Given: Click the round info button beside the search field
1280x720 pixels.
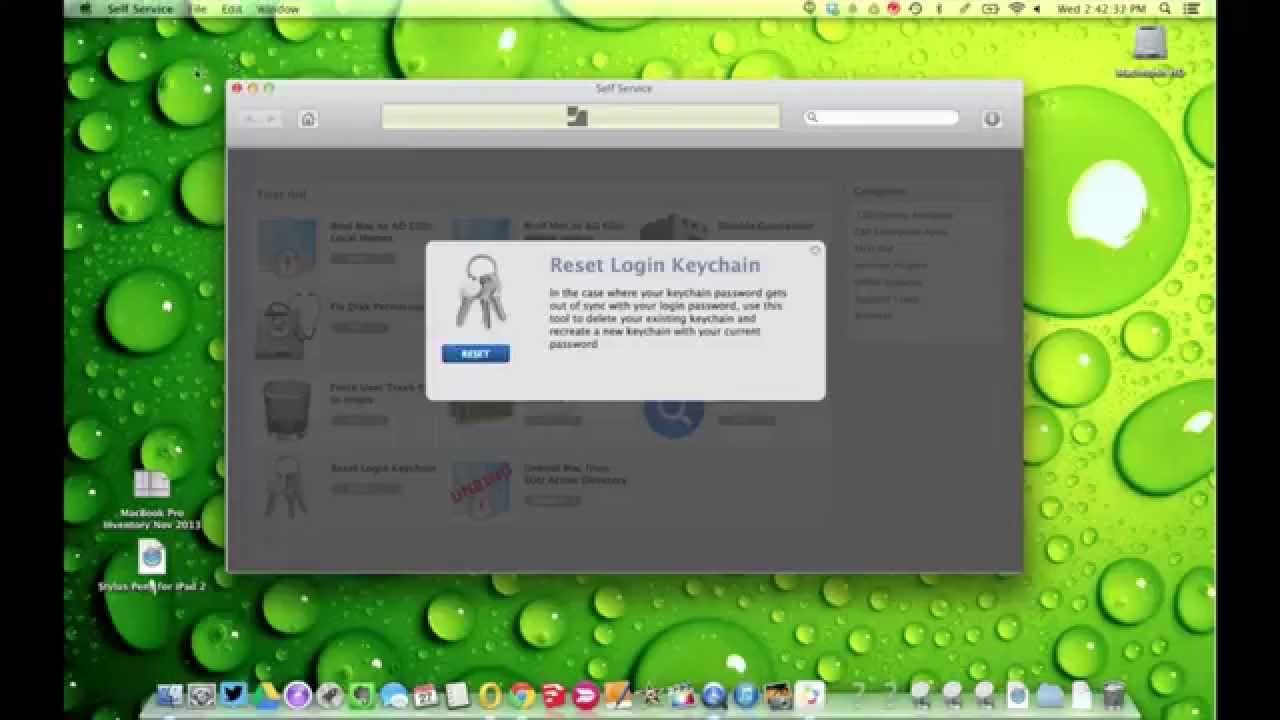Looking at the screenshot, I should (x=991, y=119).
